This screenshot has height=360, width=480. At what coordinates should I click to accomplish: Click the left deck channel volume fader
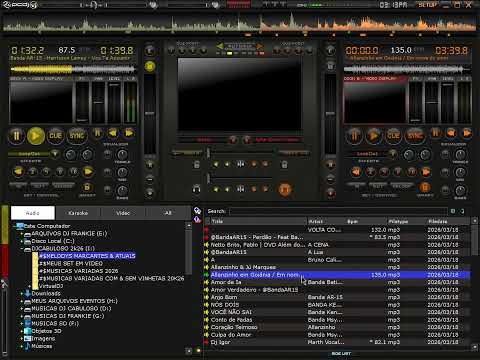[x=150, y=113]
